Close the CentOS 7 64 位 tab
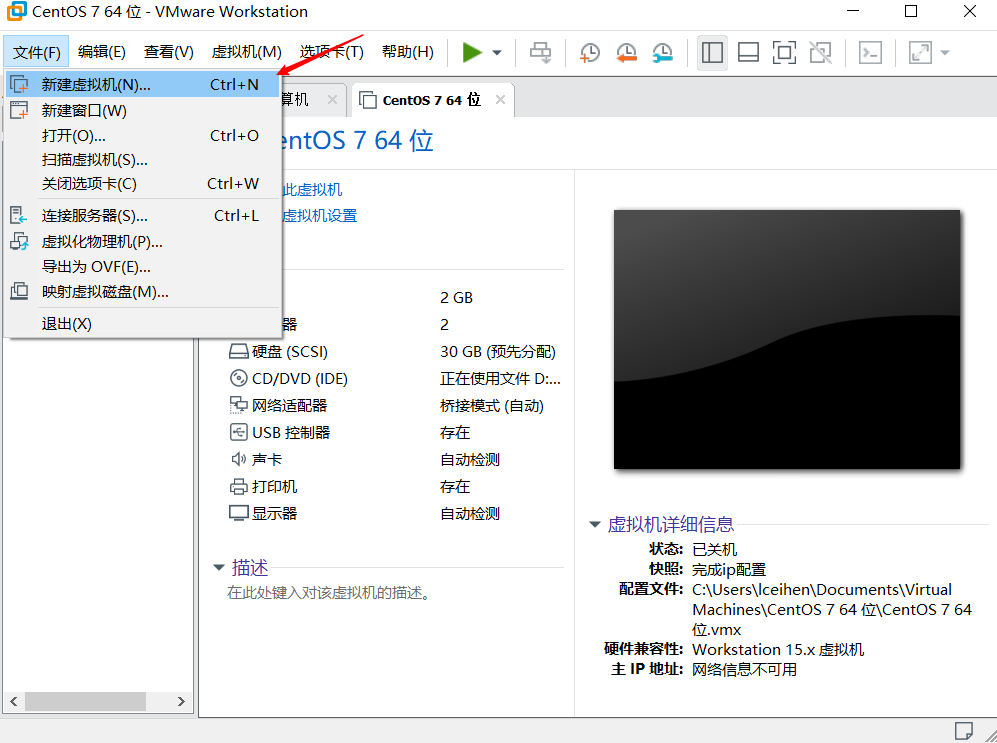The width and height of the screenshot is (997, 743). coord(500,100)
